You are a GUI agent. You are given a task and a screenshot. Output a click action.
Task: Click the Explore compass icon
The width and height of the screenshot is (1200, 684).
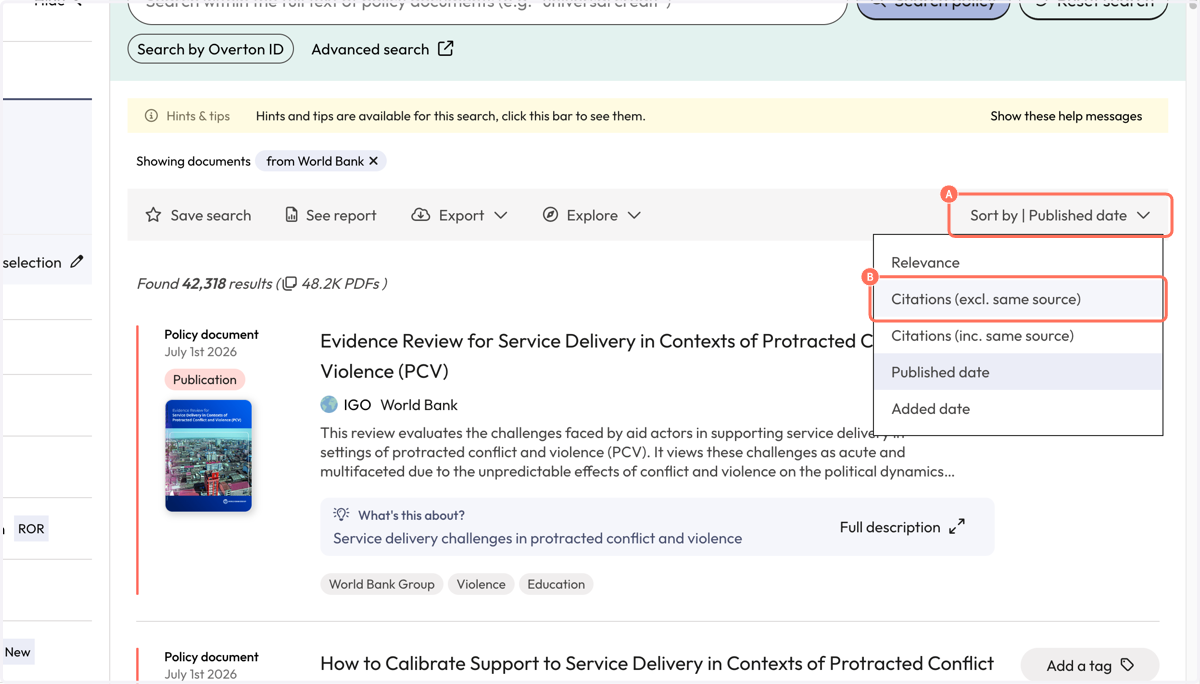pos(550,215)
